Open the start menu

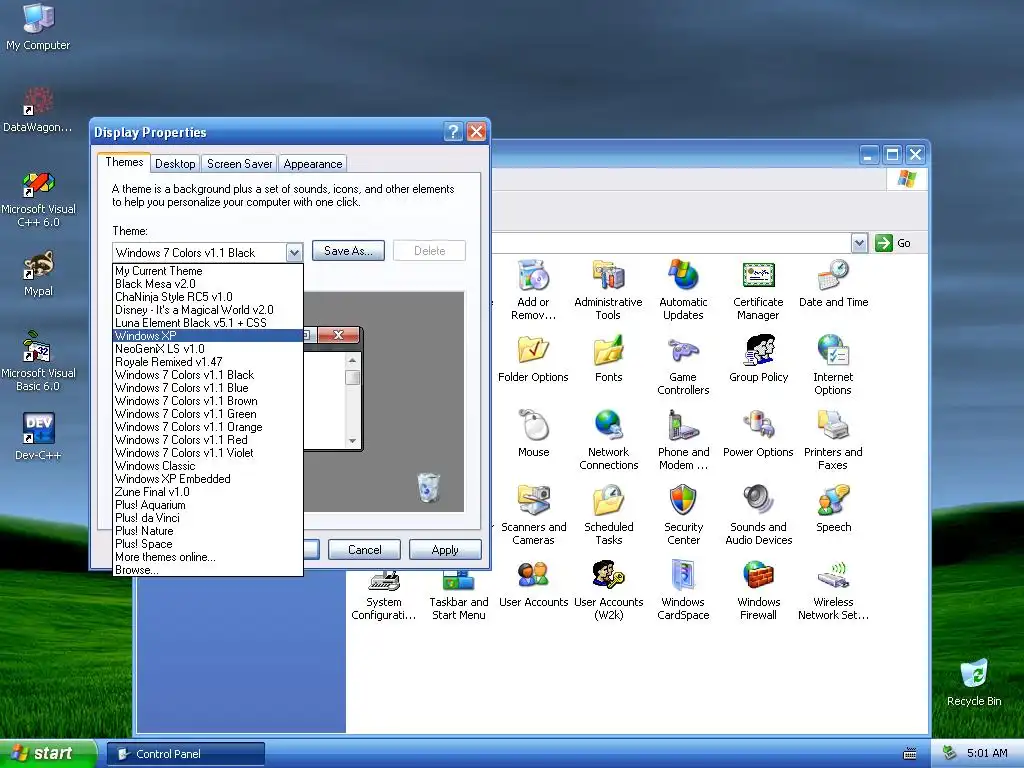pyautogui.click(x=47, y=754)
